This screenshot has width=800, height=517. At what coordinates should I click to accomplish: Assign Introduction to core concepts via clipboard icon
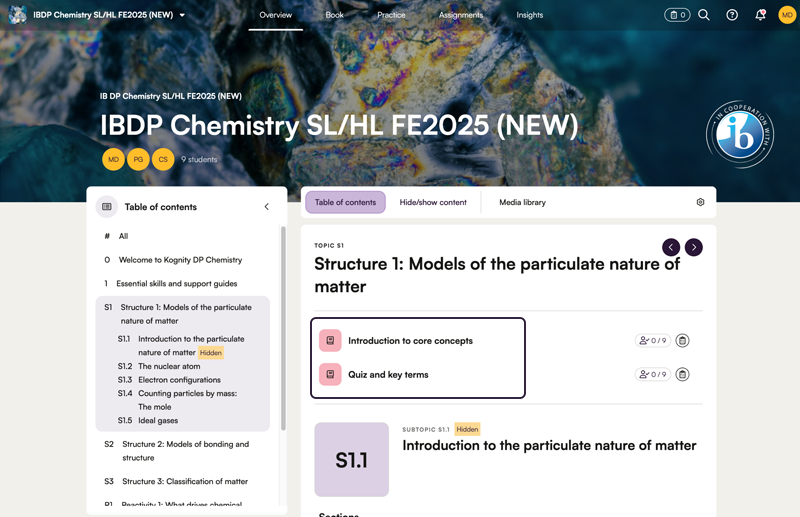pos(683,340)
